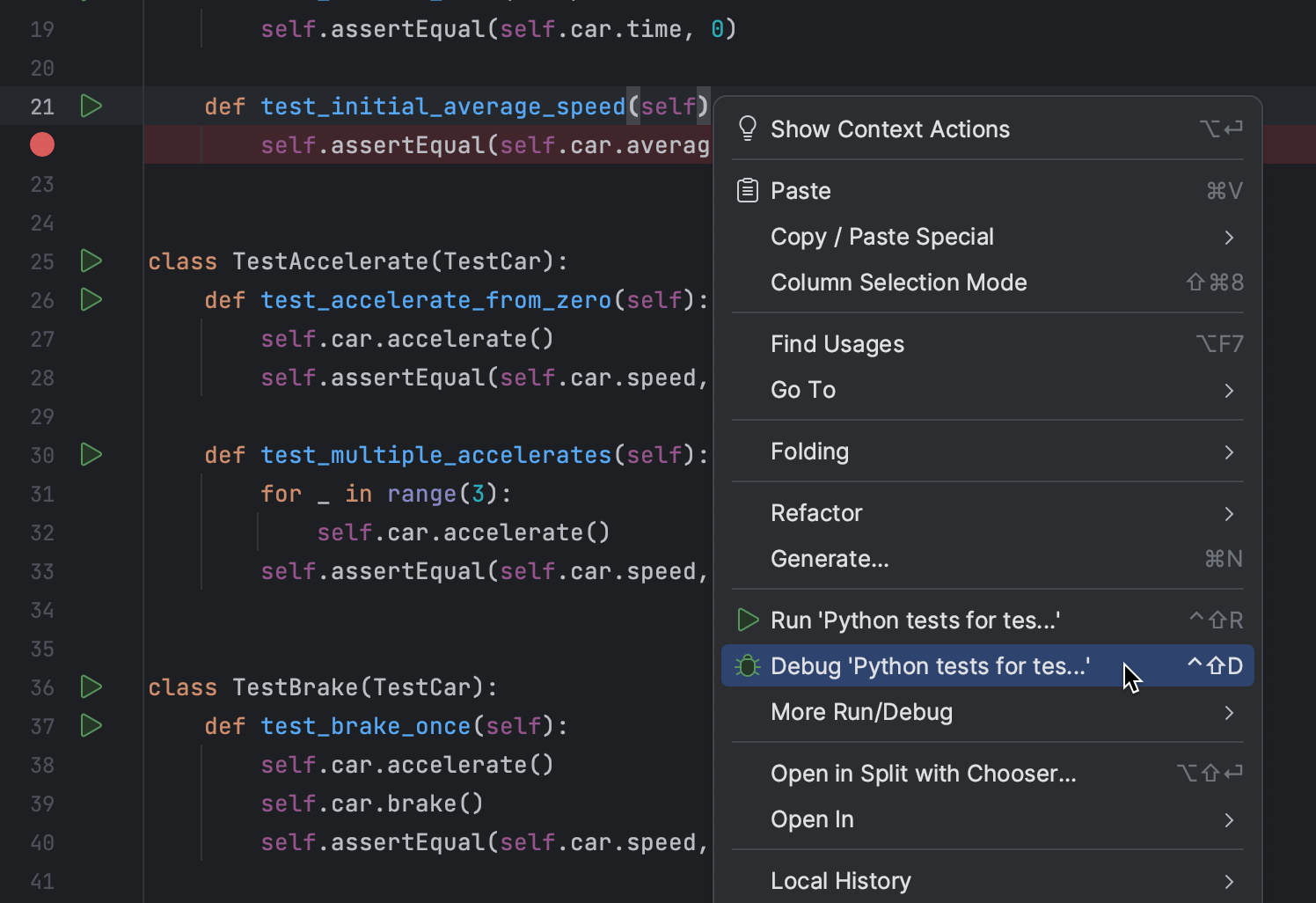Click Open in Split with Chooser...
This screenshot has width=1316, height=903.
pos(923,773)
